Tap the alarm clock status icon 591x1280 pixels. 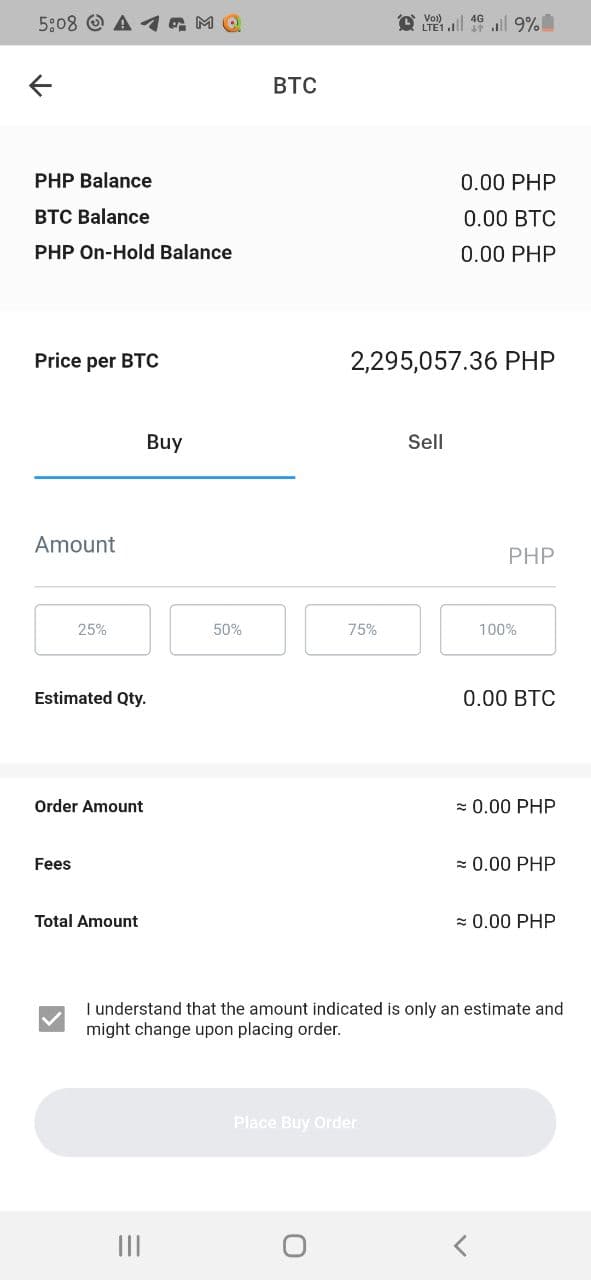407,23
